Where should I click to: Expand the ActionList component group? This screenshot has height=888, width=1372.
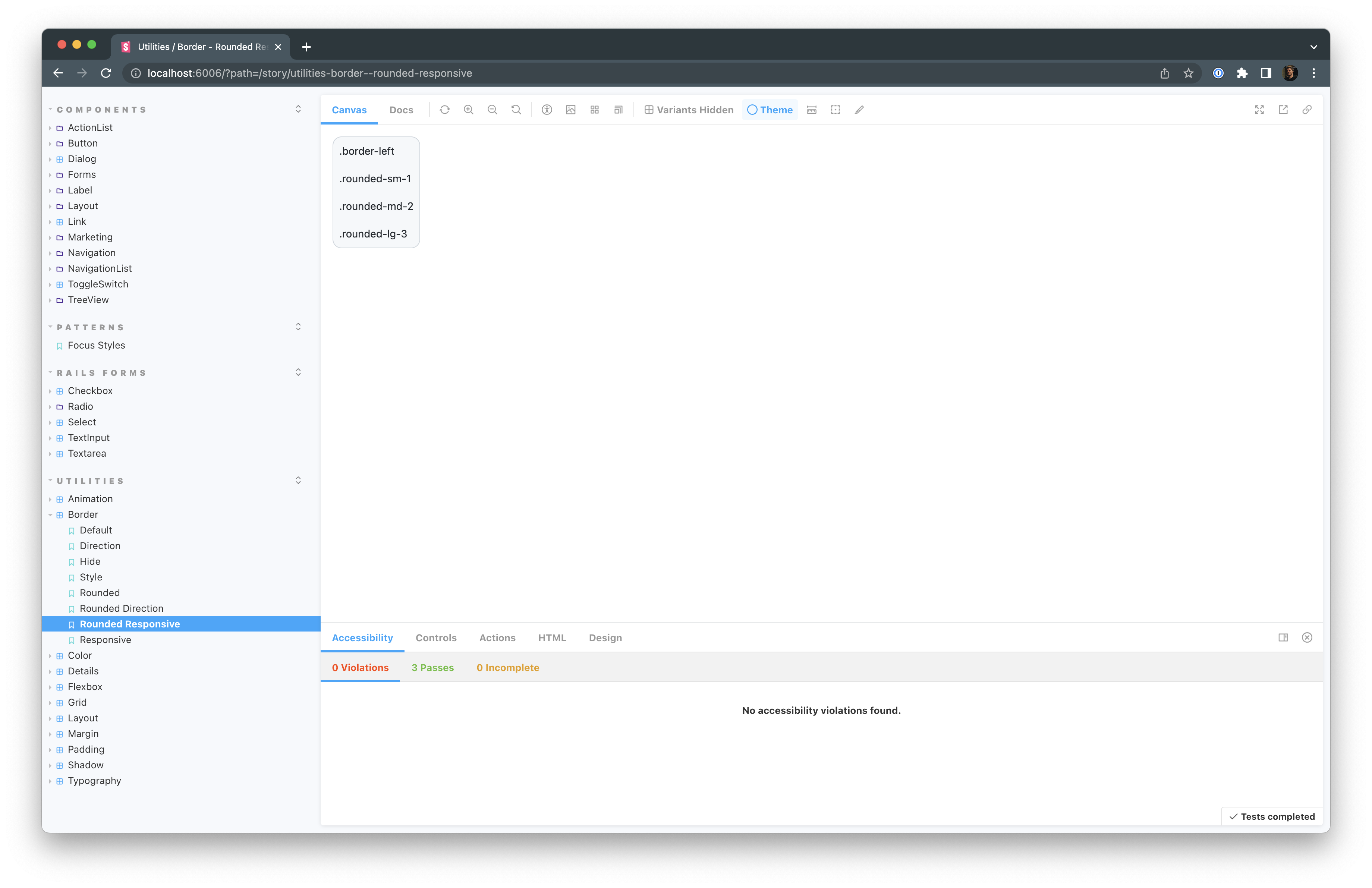point(90,127)
